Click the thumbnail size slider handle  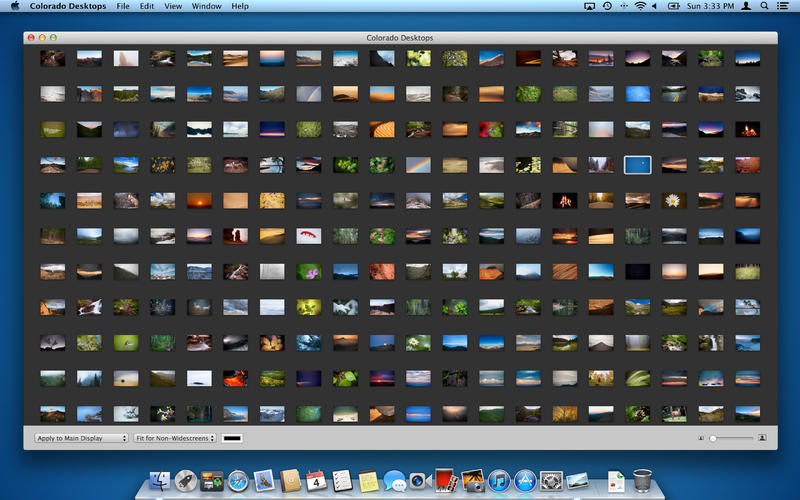tap(713, 438)
